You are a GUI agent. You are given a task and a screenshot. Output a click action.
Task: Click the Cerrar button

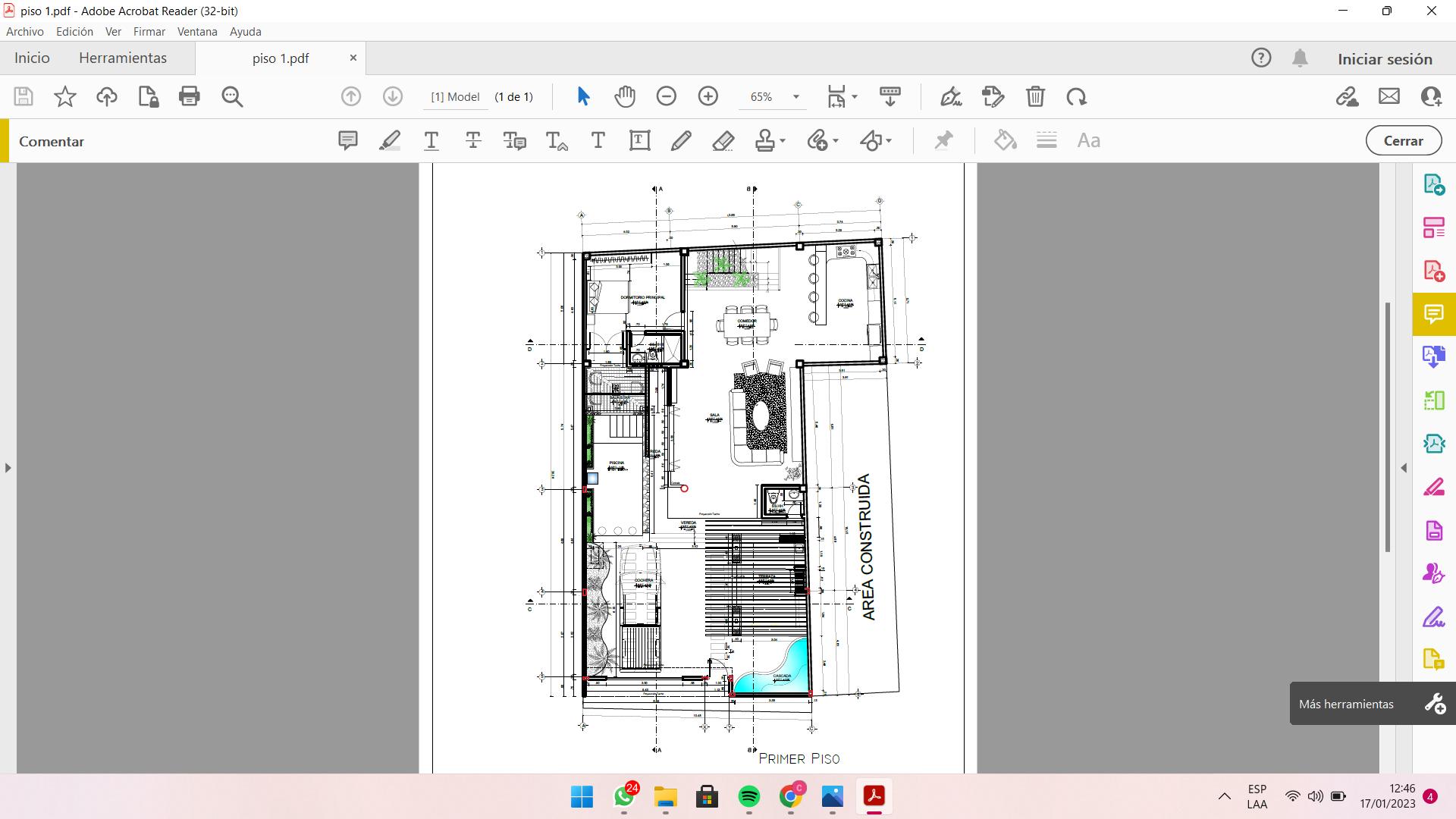point(1403,140)
